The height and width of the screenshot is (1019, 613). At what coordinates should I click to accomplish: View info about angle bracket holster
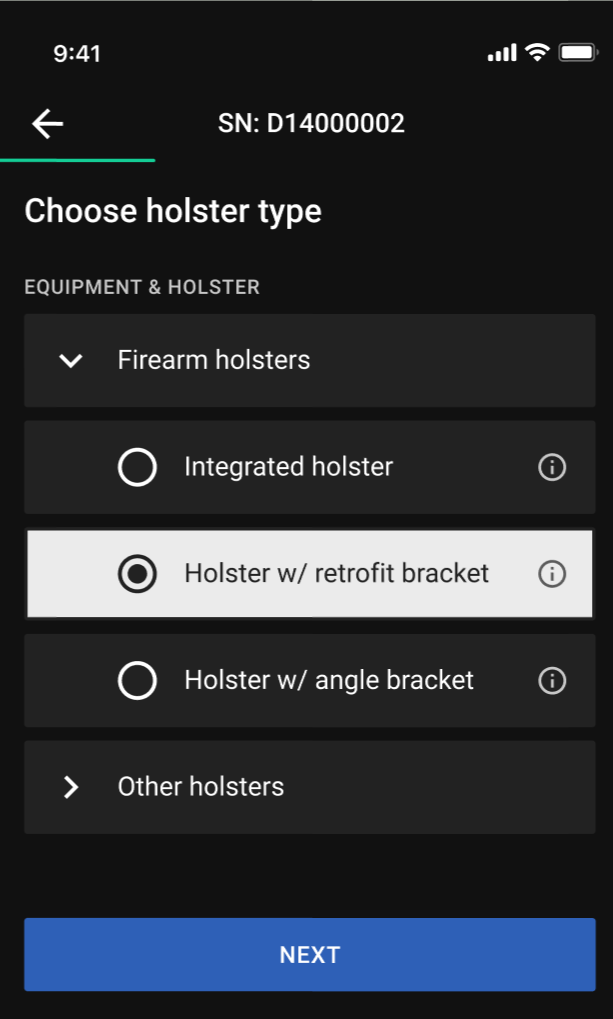(x=552, y=681)
